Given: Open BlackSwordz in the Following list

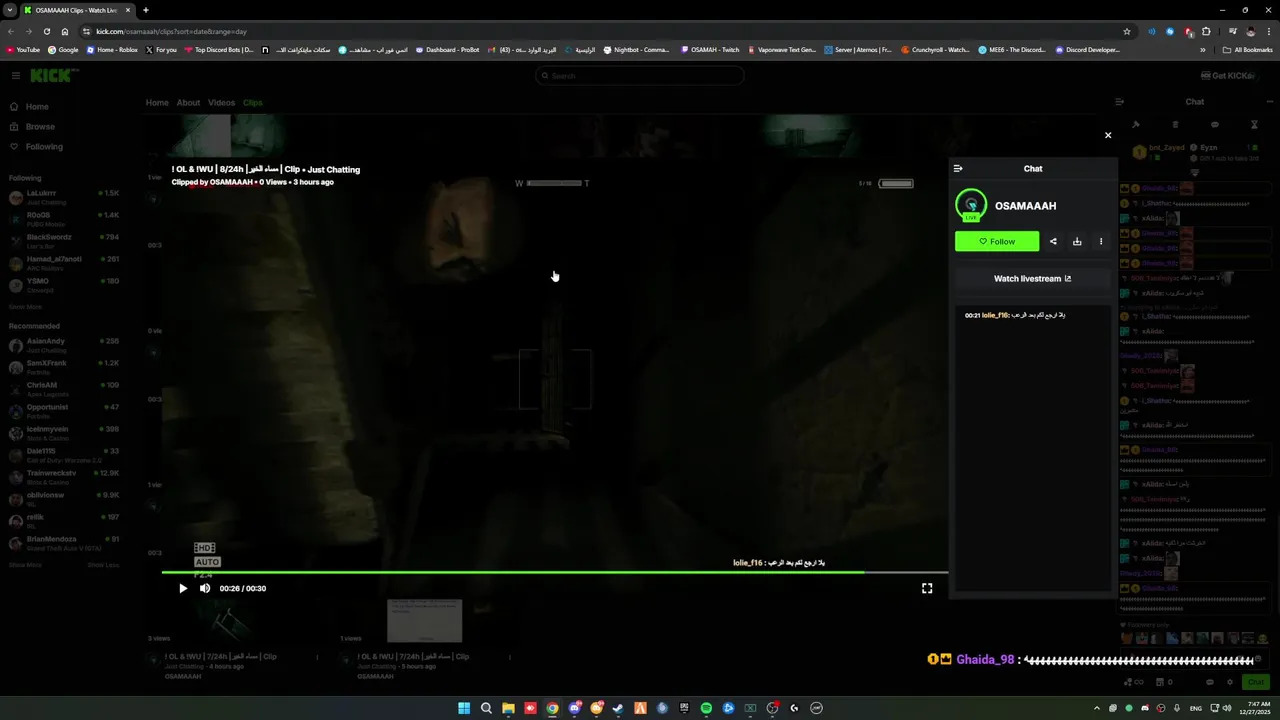Looking at the screenshot, I should click(64, 241).
